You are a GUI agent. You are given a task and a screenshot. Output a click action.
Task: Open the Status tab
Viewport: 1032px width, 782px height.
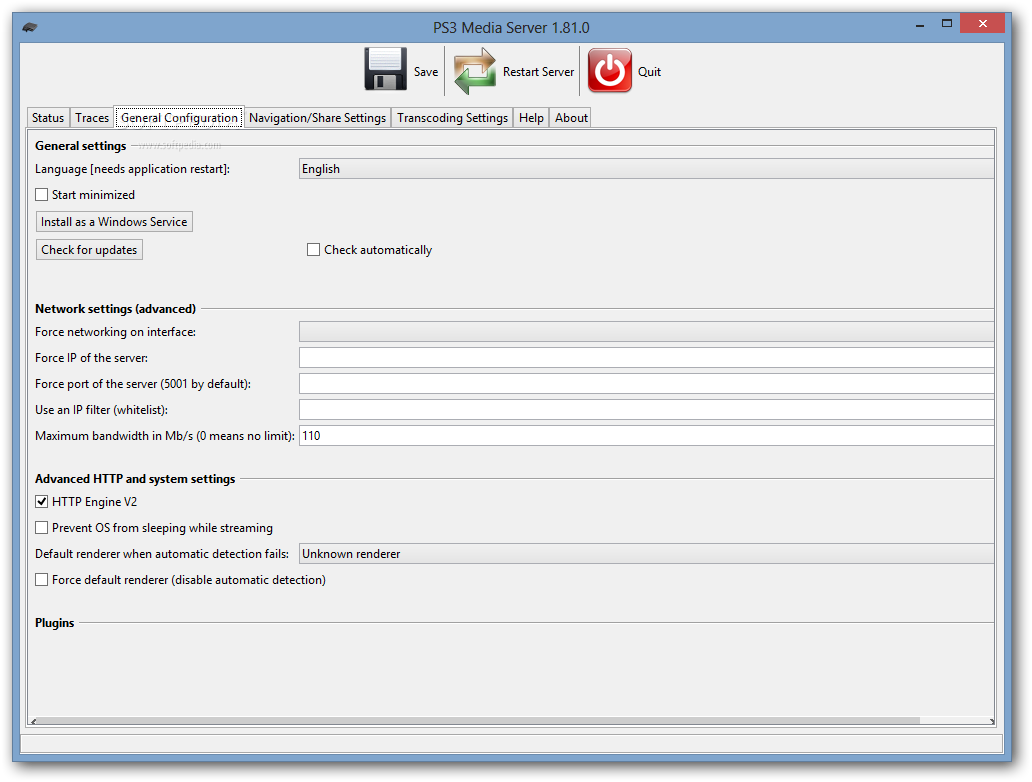tap(48, 118)
